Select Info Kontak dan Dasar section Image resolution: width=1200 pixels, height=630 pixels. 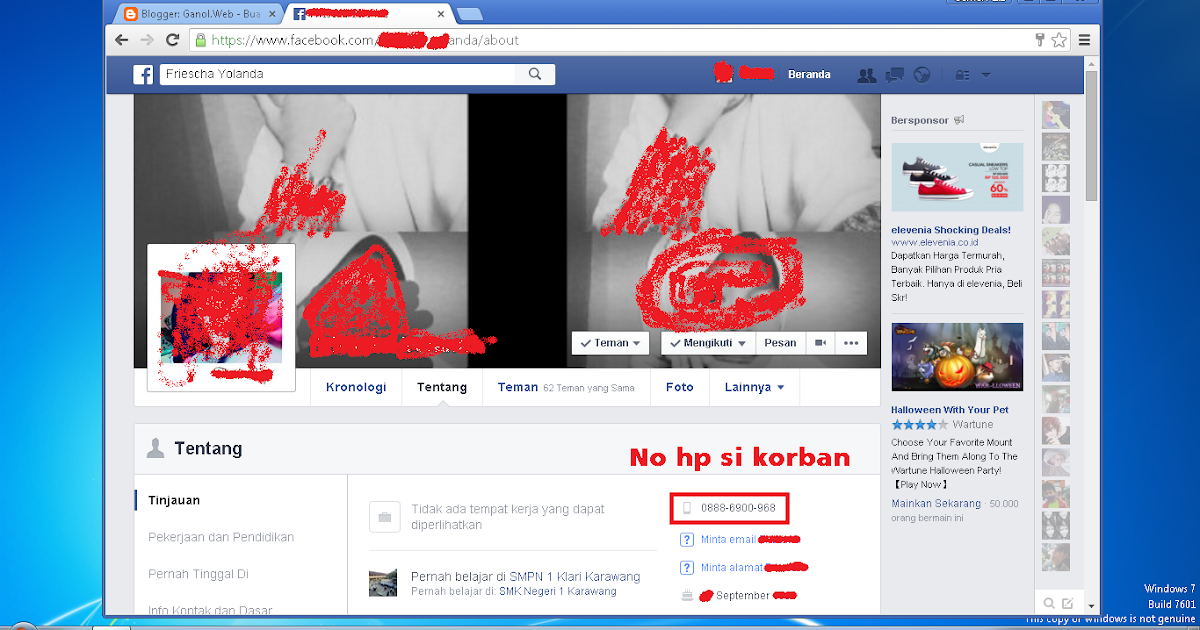[x=210, y=608]
